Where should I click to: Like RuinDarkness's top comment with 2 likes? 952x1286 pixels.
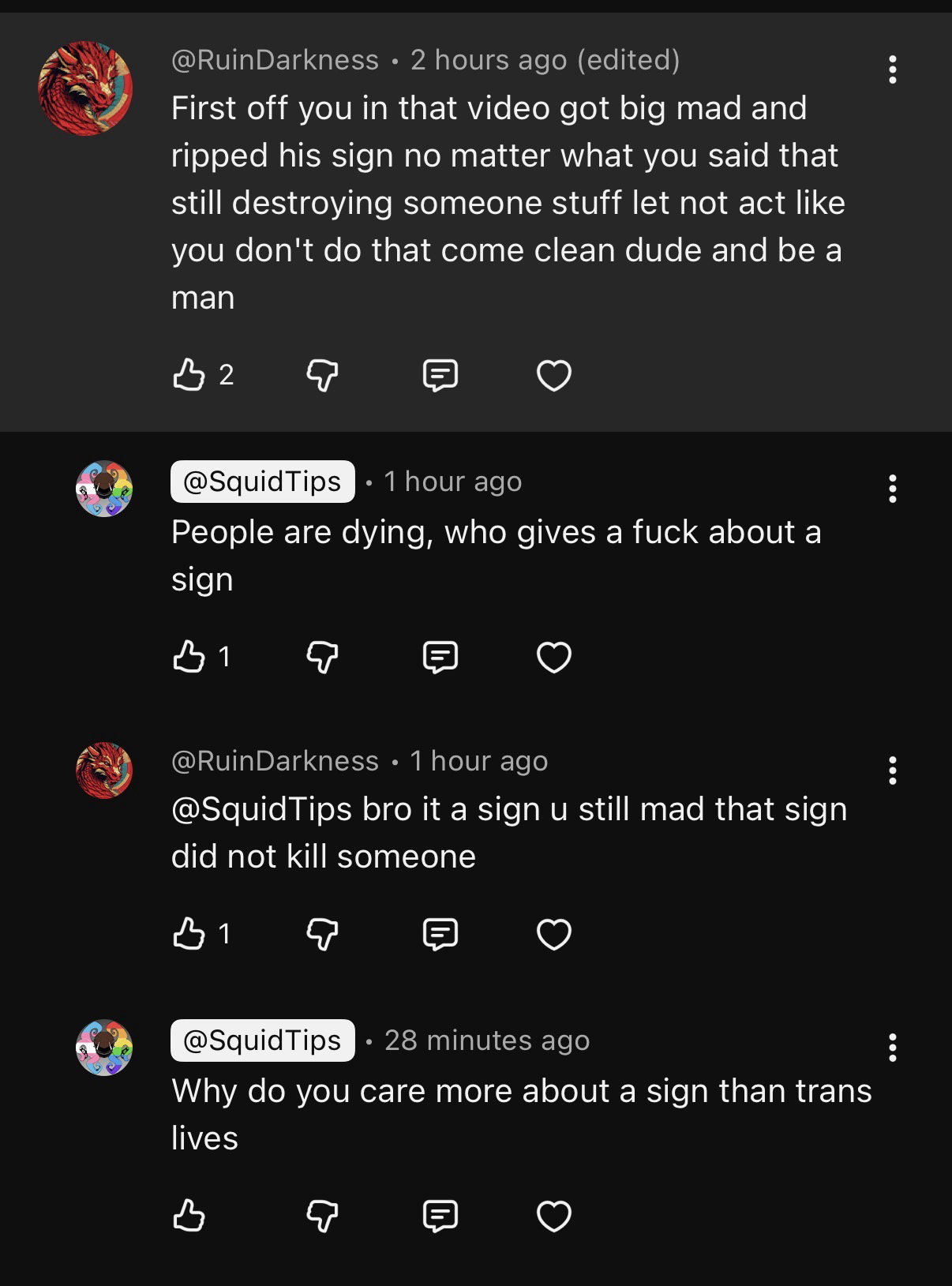pyautogui.click(x=189, y=375)
